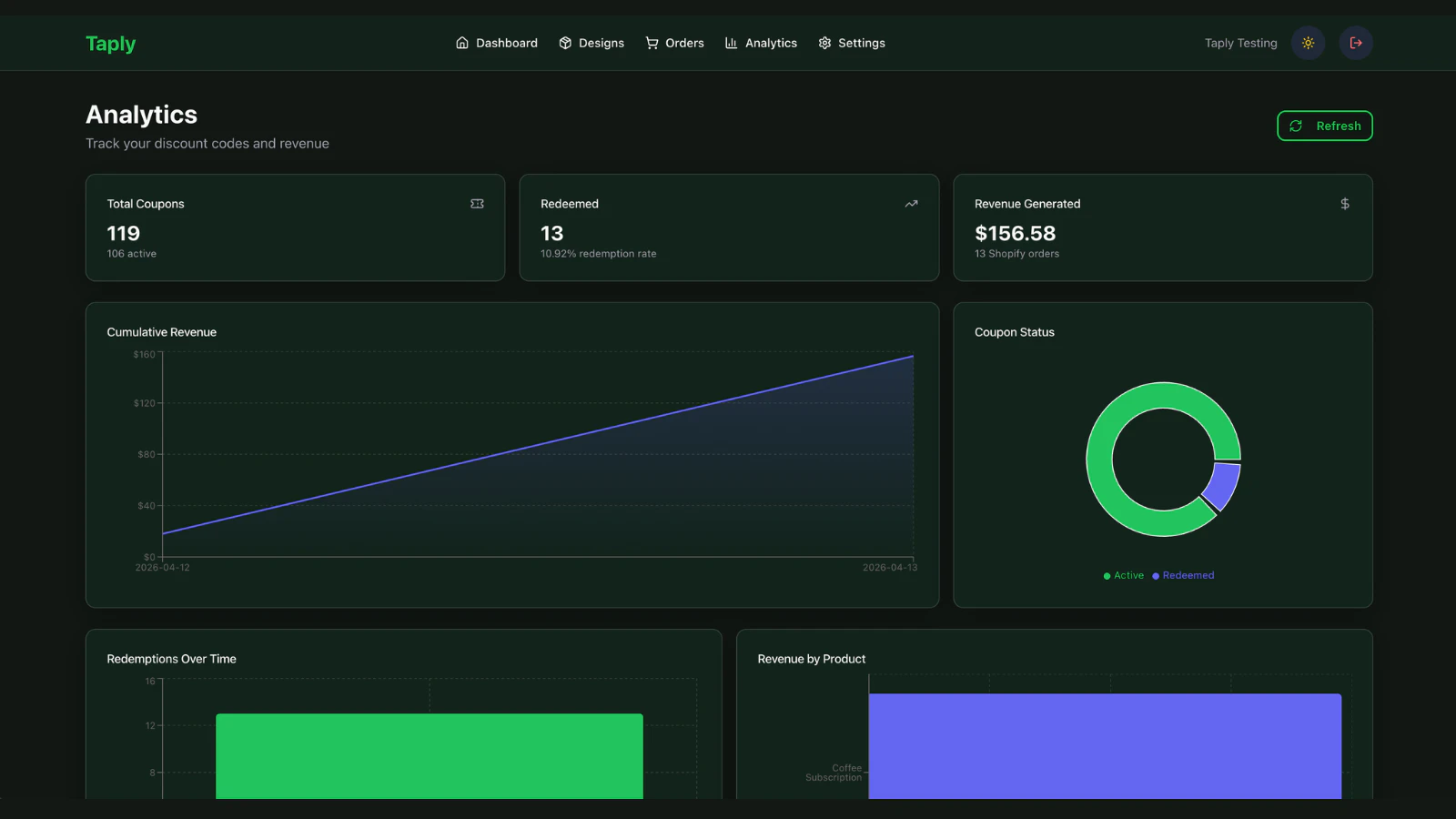The width and height of the screenshot is (1456, 819).
Task: Click the Dashboard home icon
Action: click(x=462, y=43)
